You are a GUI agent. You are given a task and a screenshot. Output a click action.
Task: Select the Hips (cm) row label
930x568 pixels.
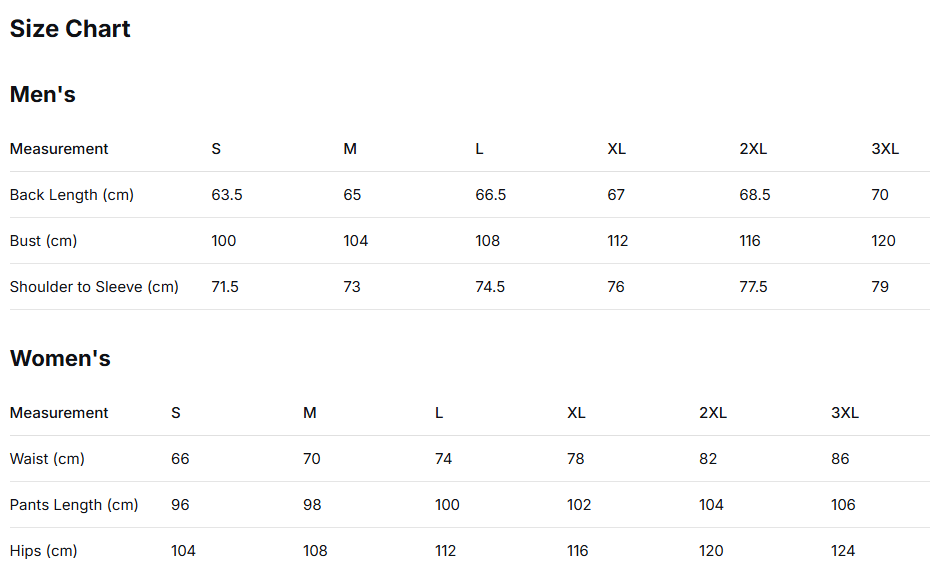point(43,551)
